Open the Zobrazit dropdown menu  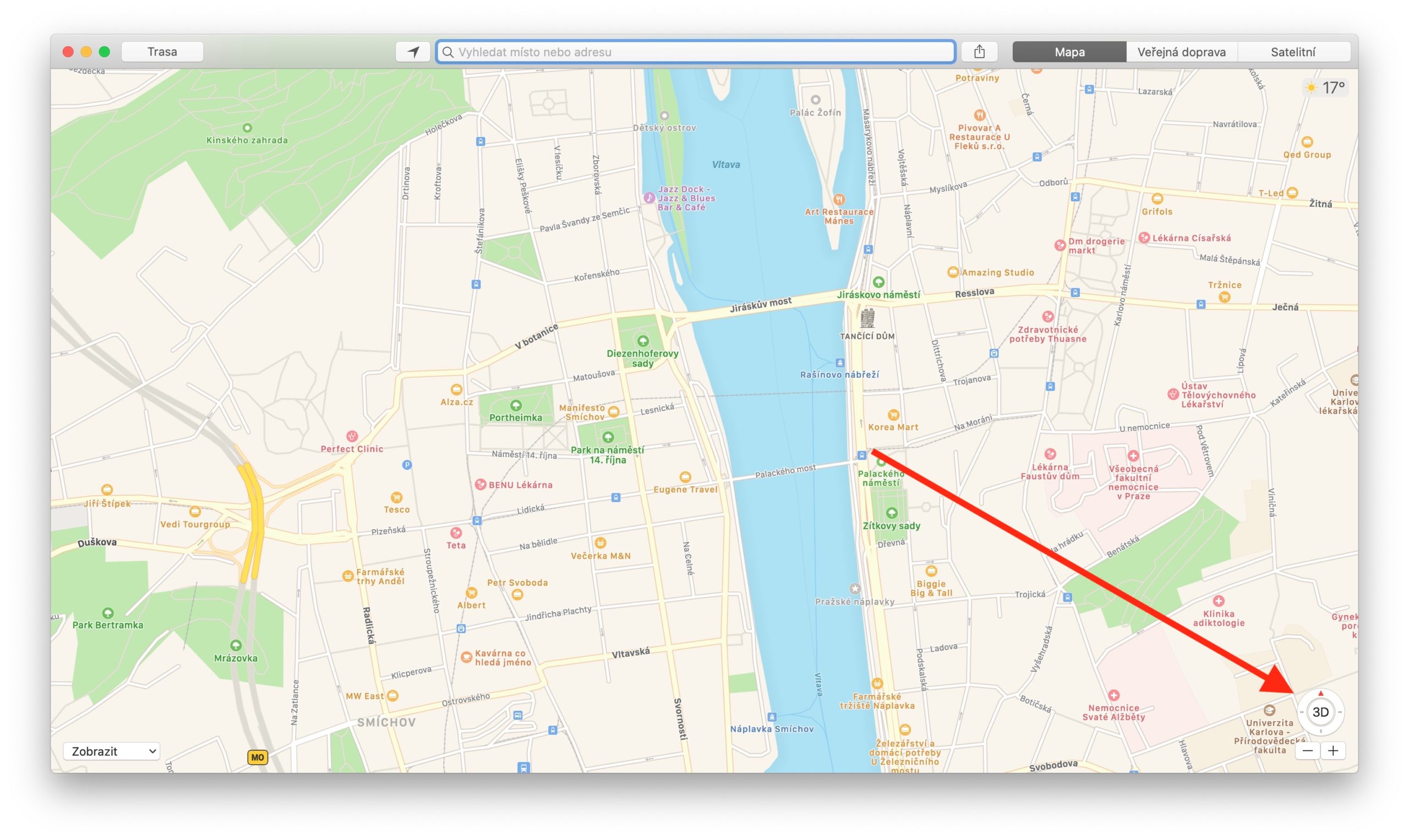pos(112,751)
